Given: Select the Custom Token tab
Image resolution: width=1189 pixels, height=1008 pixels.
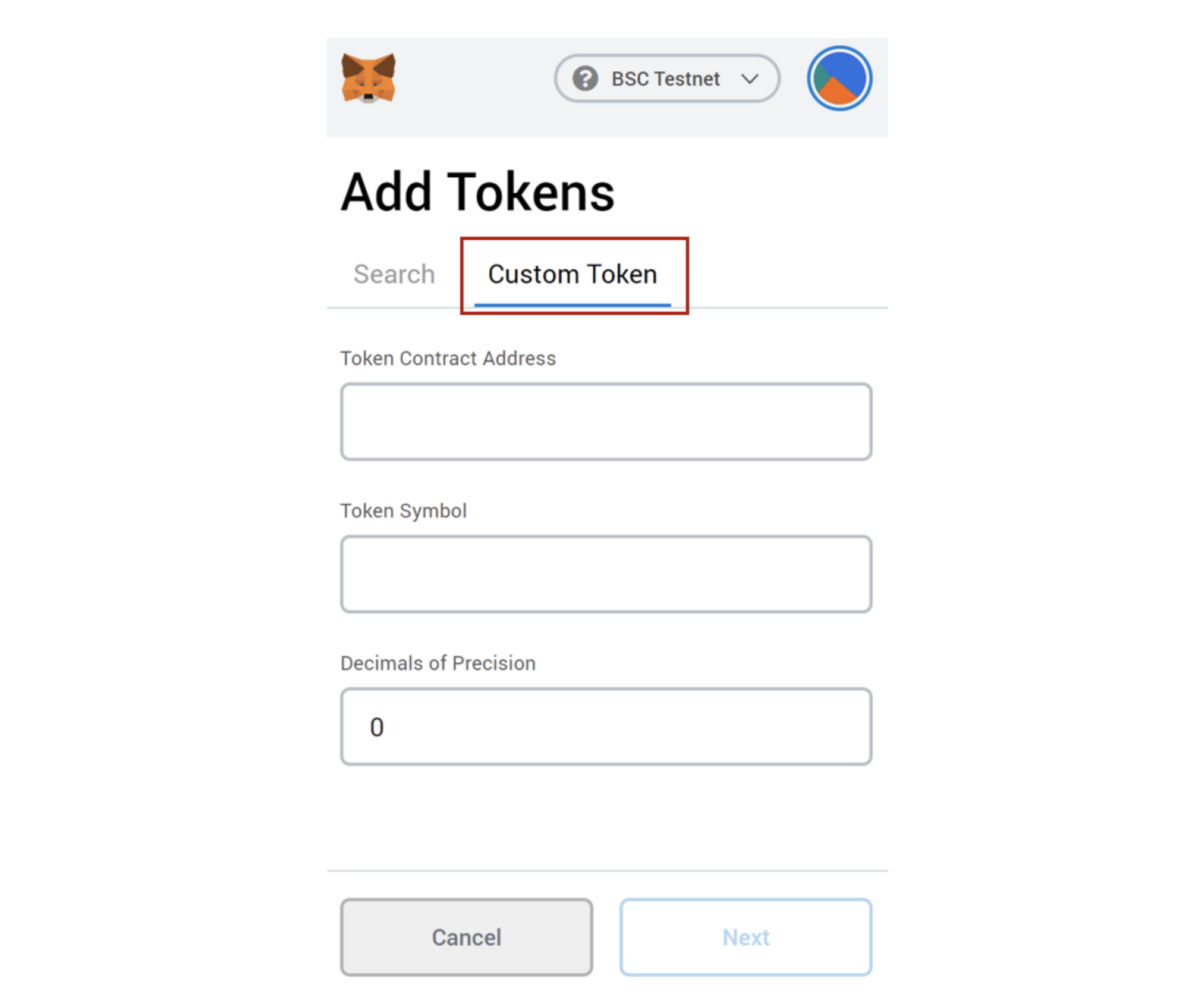Looking at the screenshot, I should coord(573,275).
